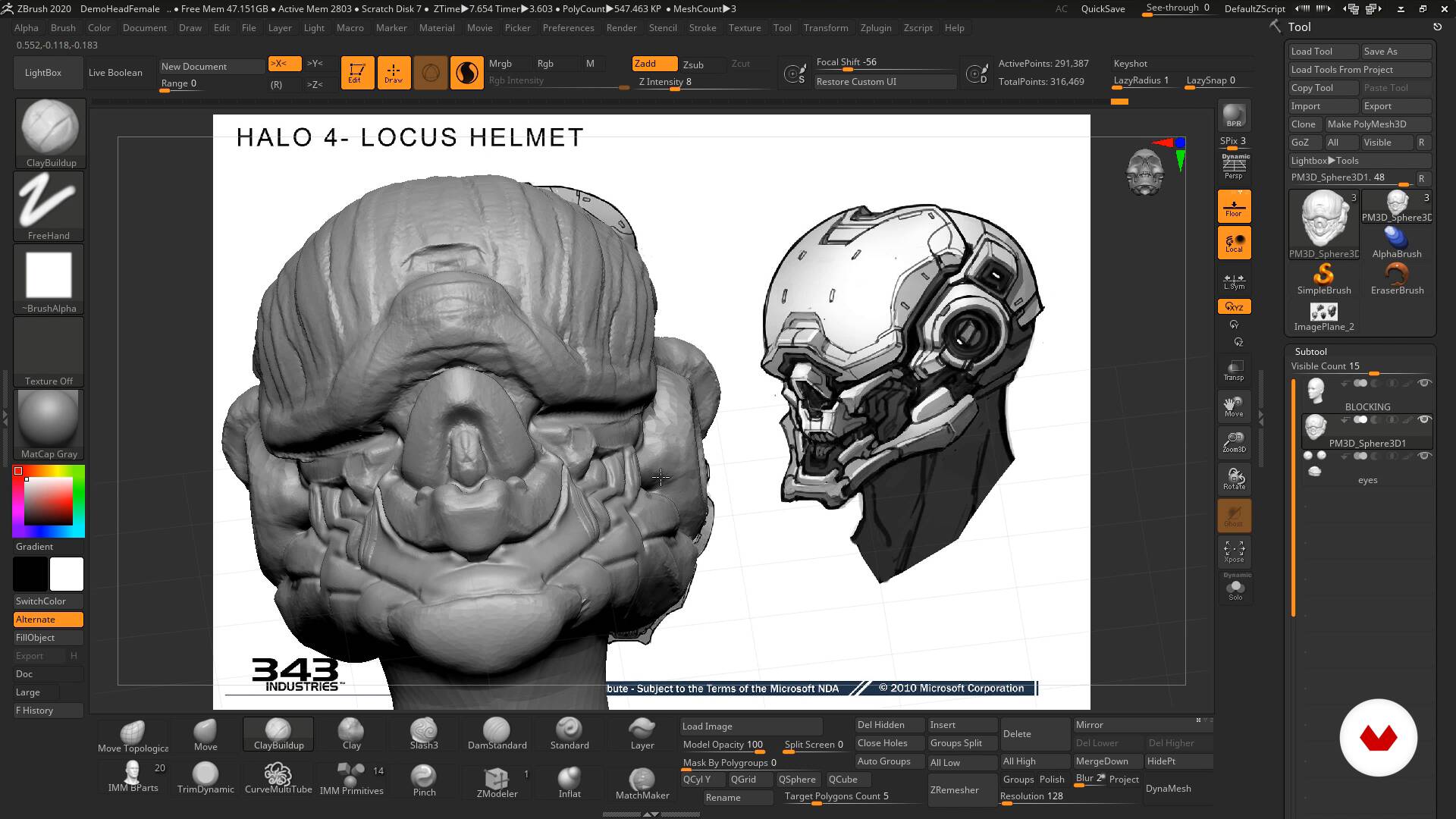Toggle Z axis symmetry >Z<
This screenshot has width=1456, height=819.
[315, 84]
